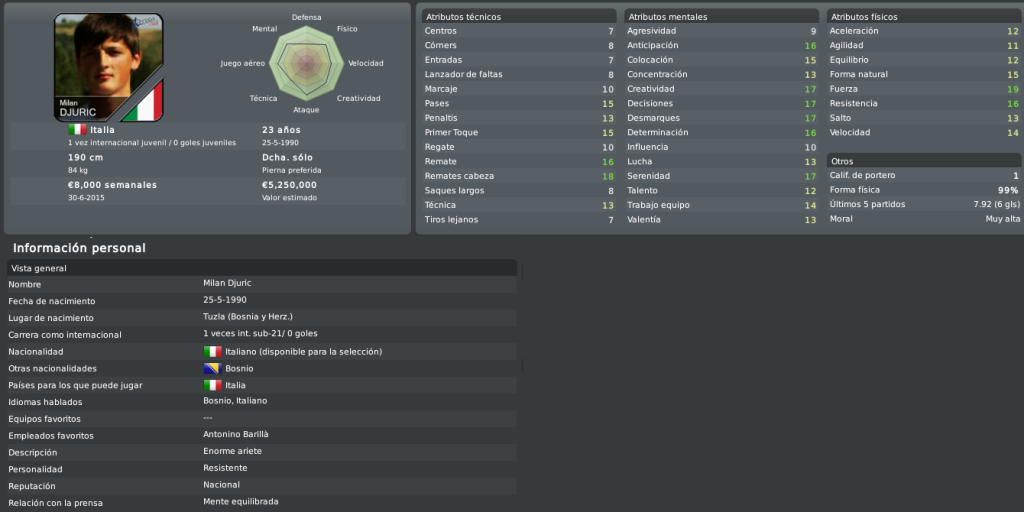The image size is (1024, 512).
Task: Open the Antonino Barillà staff link
Action: pyautogui.click(x=236, y=435)
